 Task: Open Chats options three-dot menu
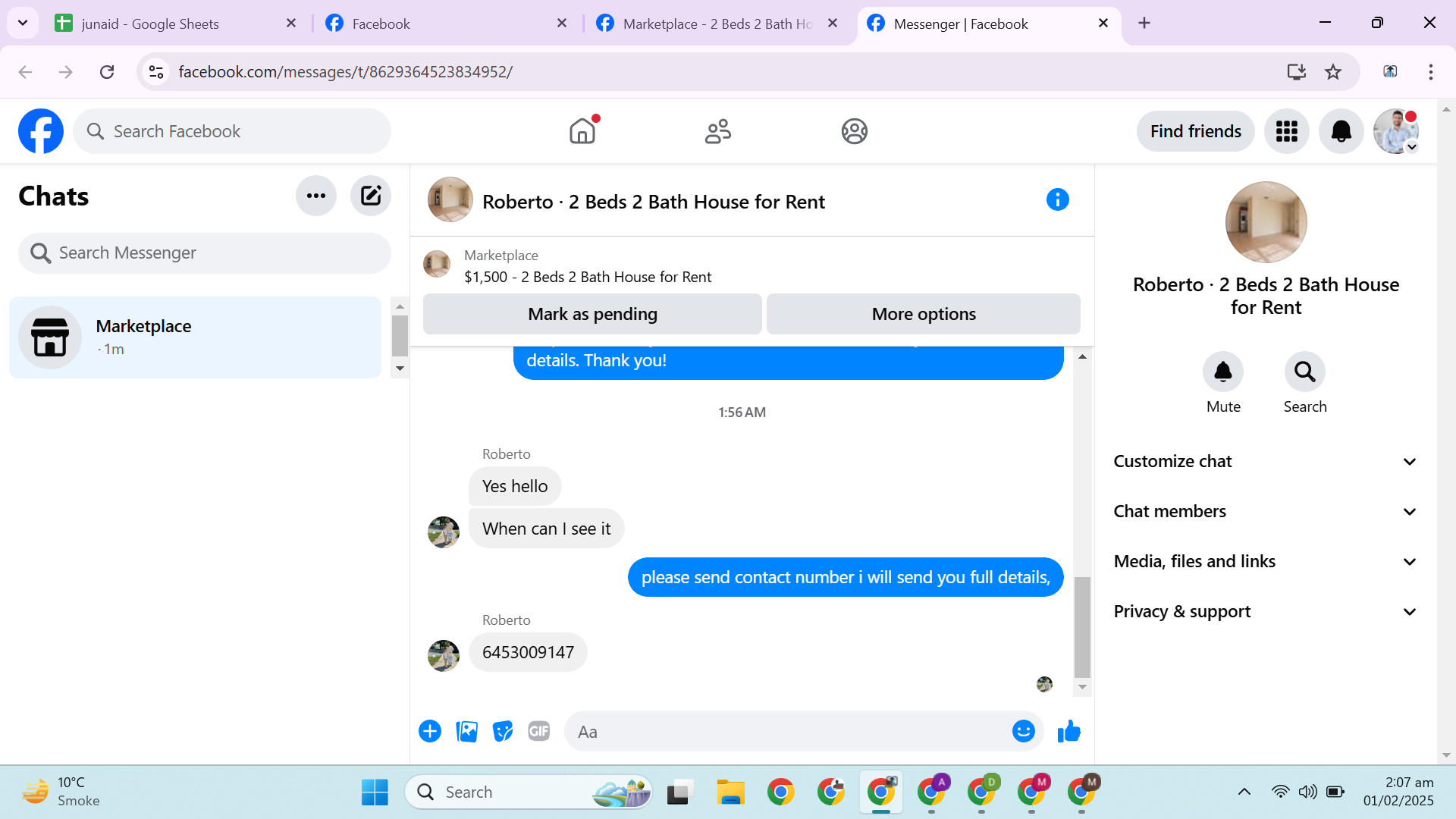(316, 196)
